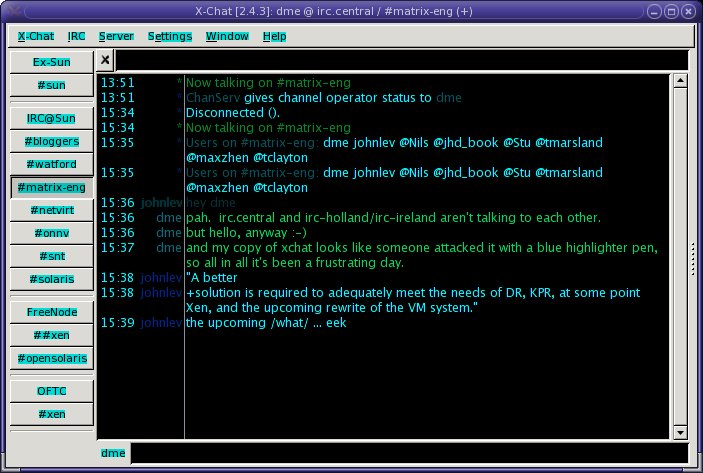Viewport: 703px width, 473px height.
Task: Open the ##xen channel tab
Action: pyautogui.click(x=52, y=335)
